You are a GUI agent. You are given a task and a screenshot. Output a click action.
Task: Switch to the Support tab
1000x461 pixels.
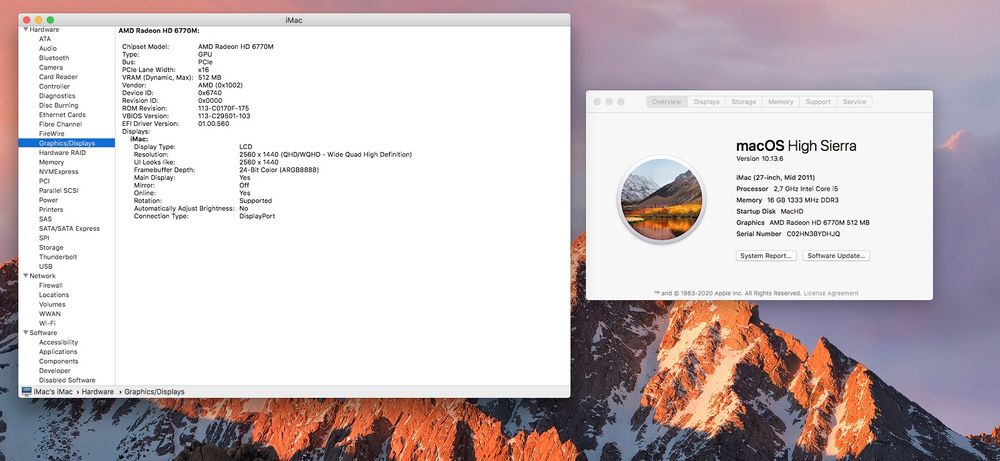click(x=818, y=102)
